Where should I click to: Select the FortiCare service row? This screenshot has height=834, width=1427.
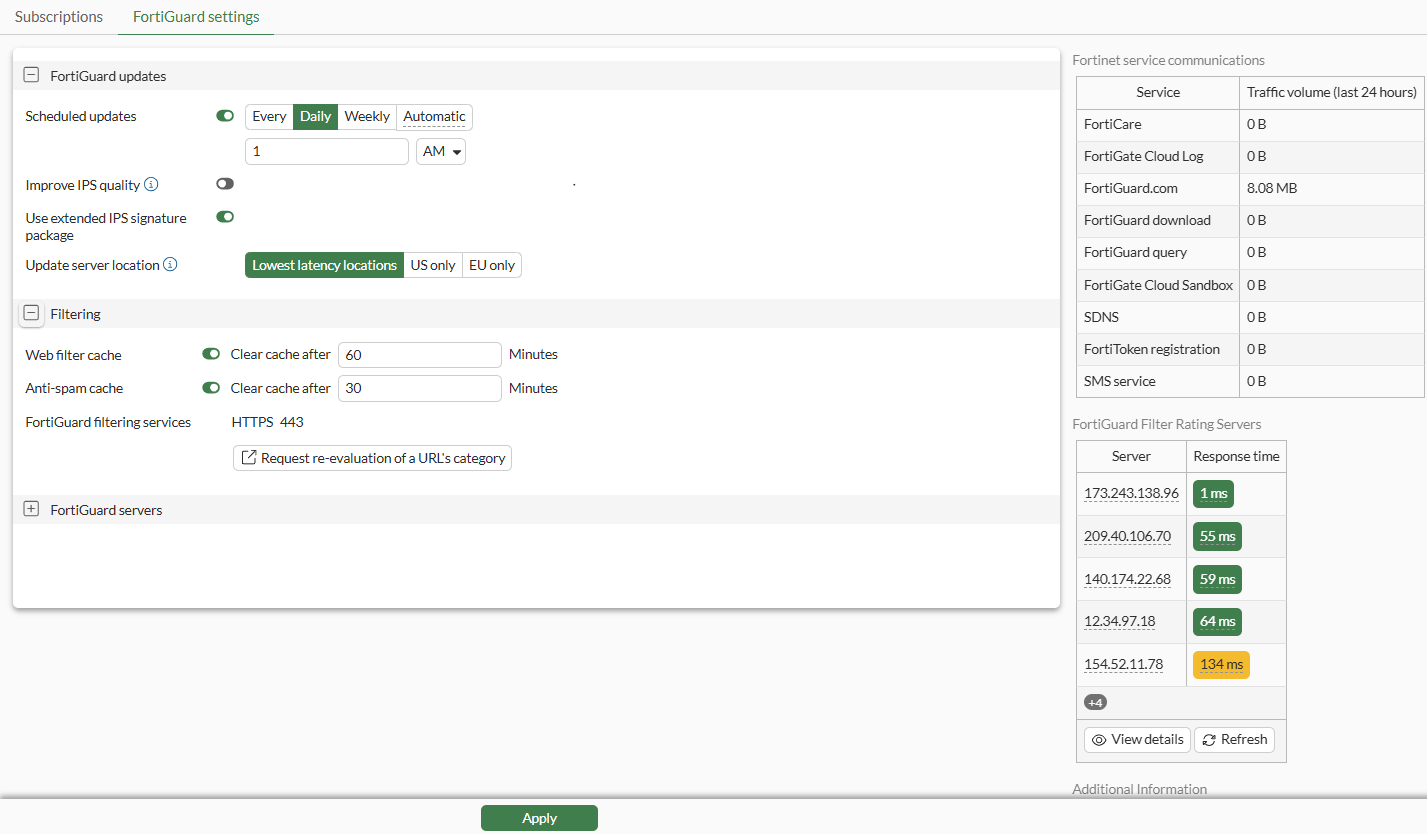coord(1250,124)
